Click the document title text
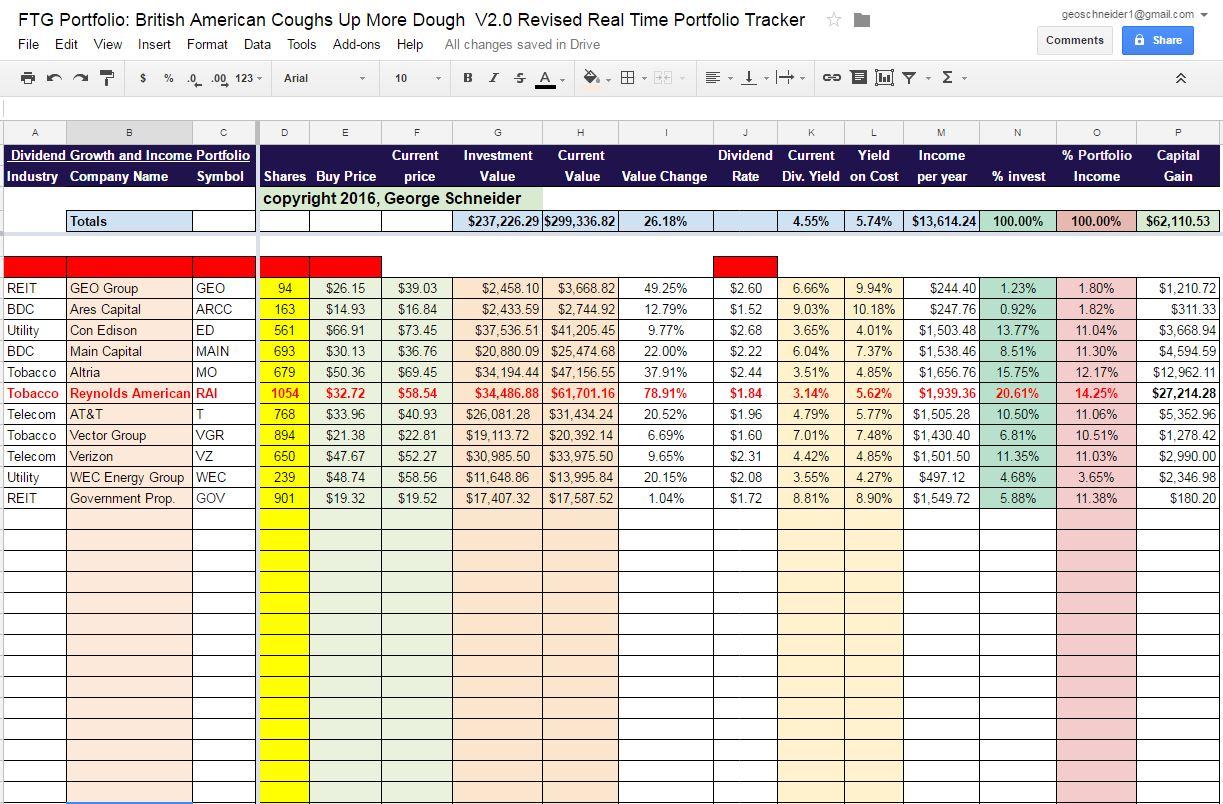 pyautogui.click(x=411, y=20)
